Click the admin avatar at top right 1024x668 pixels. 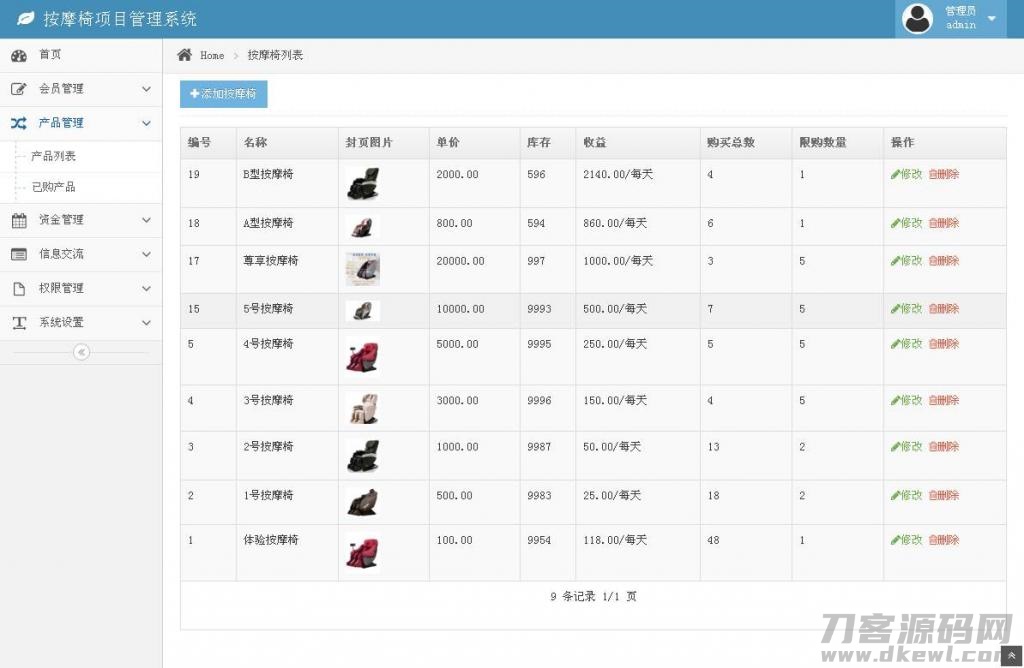tap(917, 18)
